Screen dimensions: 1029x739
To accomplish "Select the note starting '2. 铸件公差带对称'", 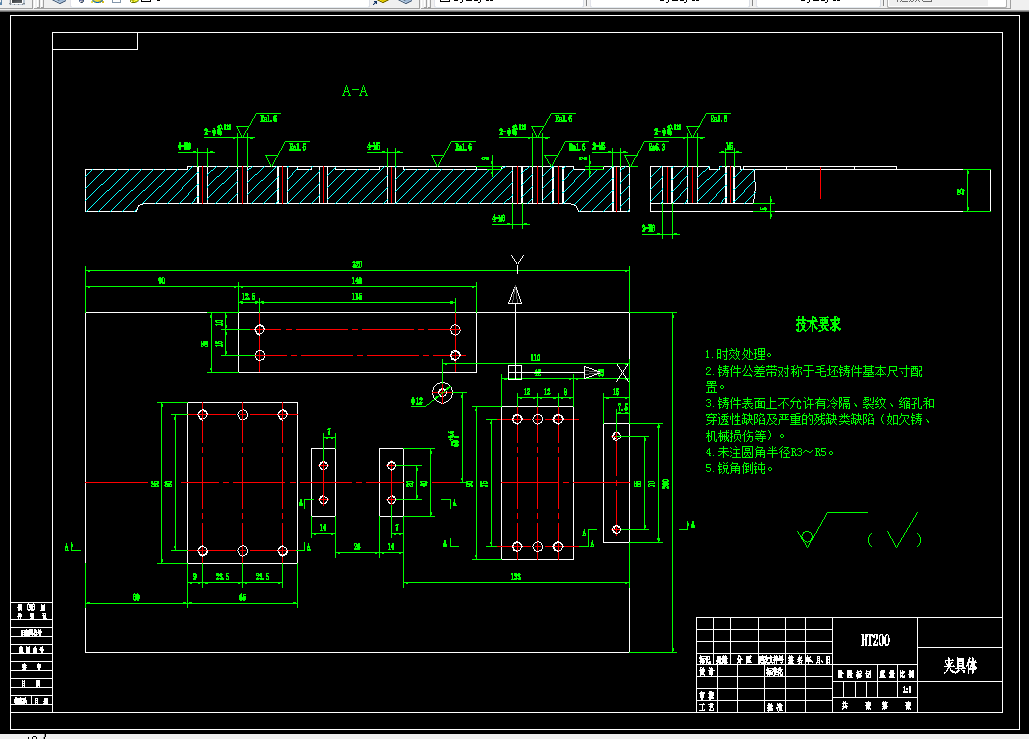I will point(814,379).
